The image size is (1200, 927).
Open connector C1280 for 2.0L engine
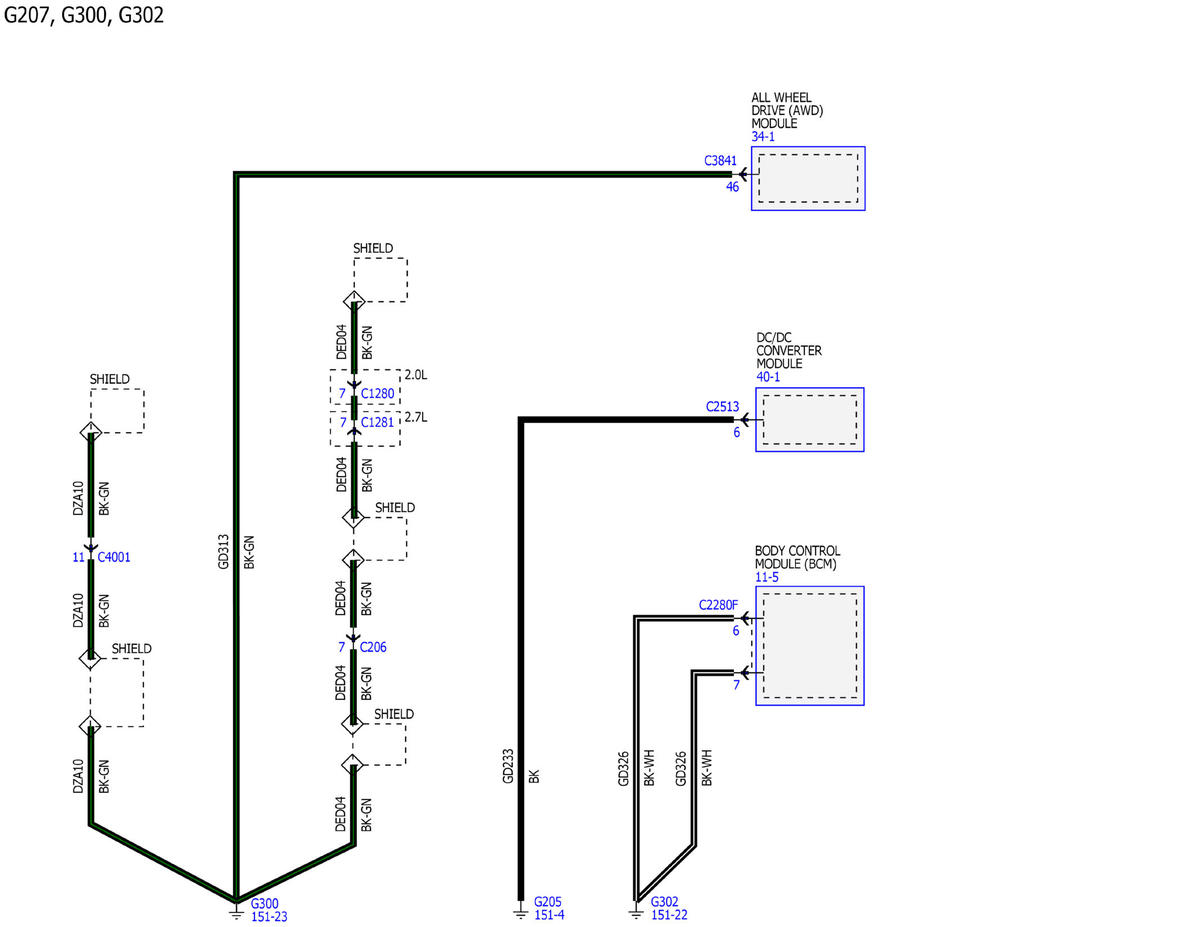point(377,394)
